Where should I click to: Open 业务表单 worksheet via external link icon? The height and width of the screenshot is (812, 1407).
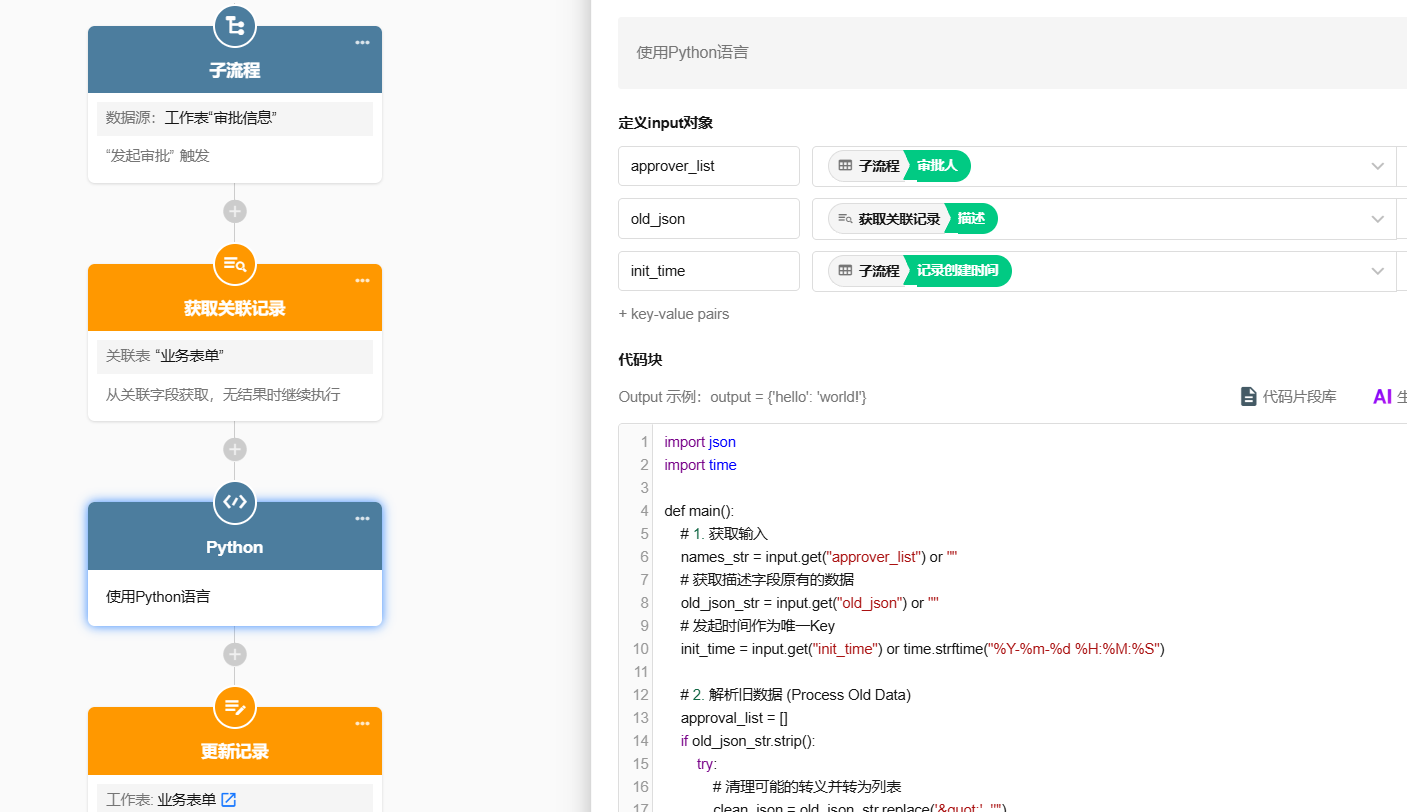(229, 799)
